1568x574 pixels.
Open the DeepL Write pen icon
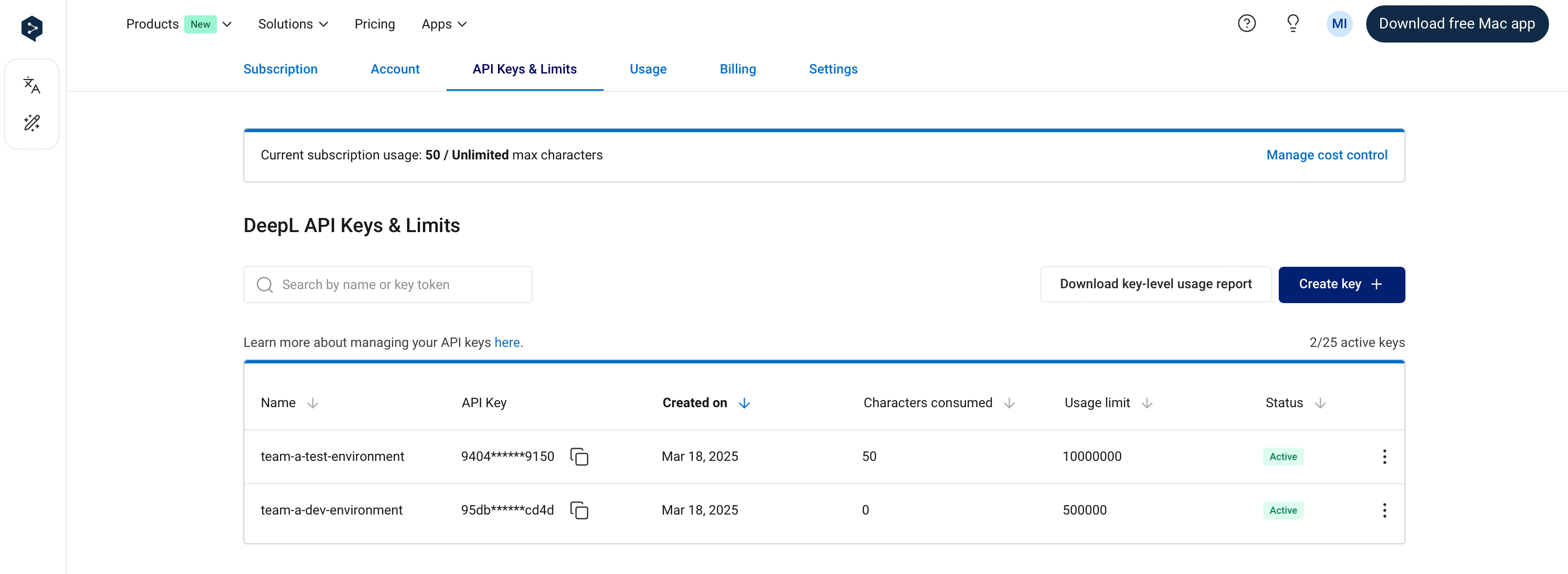click(32, 123)
